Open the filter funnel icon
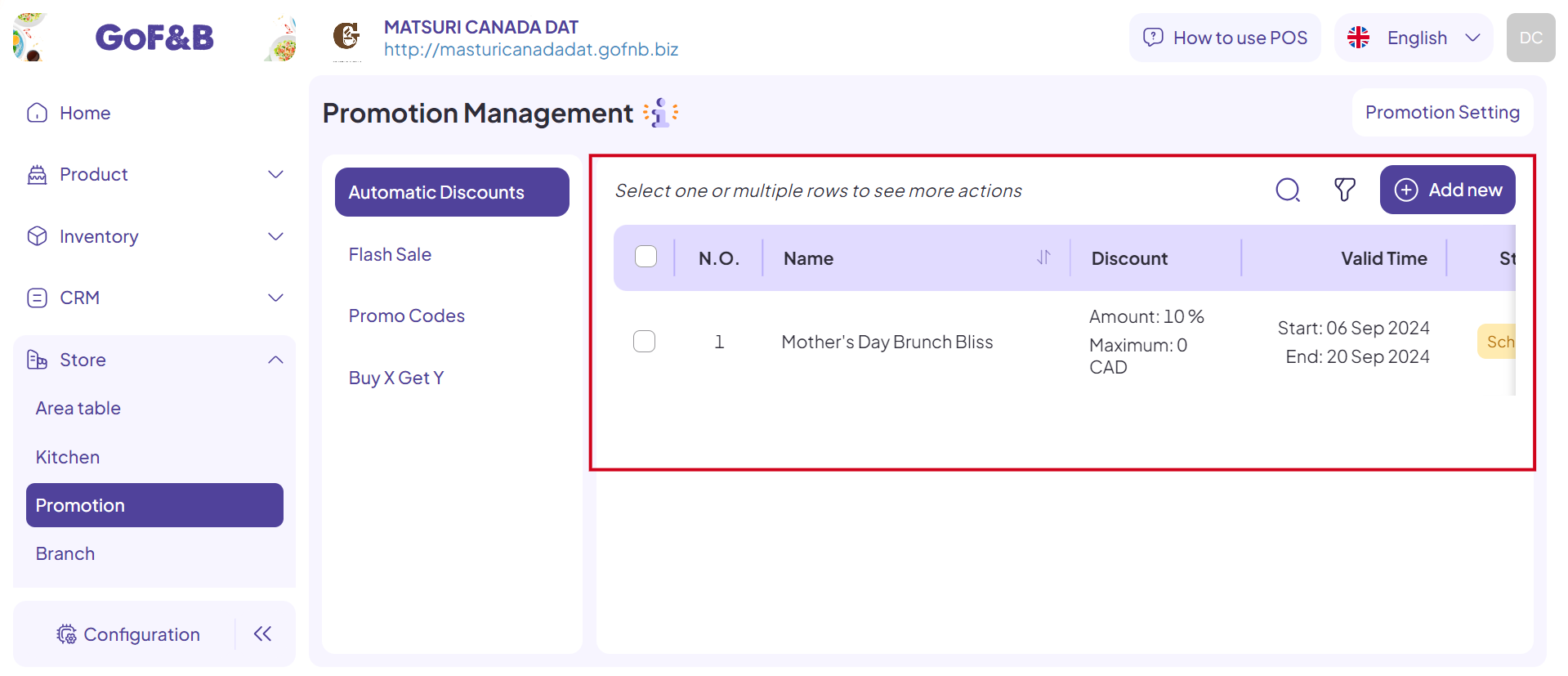This screenshot has height=676, width=1568. 1345,190
